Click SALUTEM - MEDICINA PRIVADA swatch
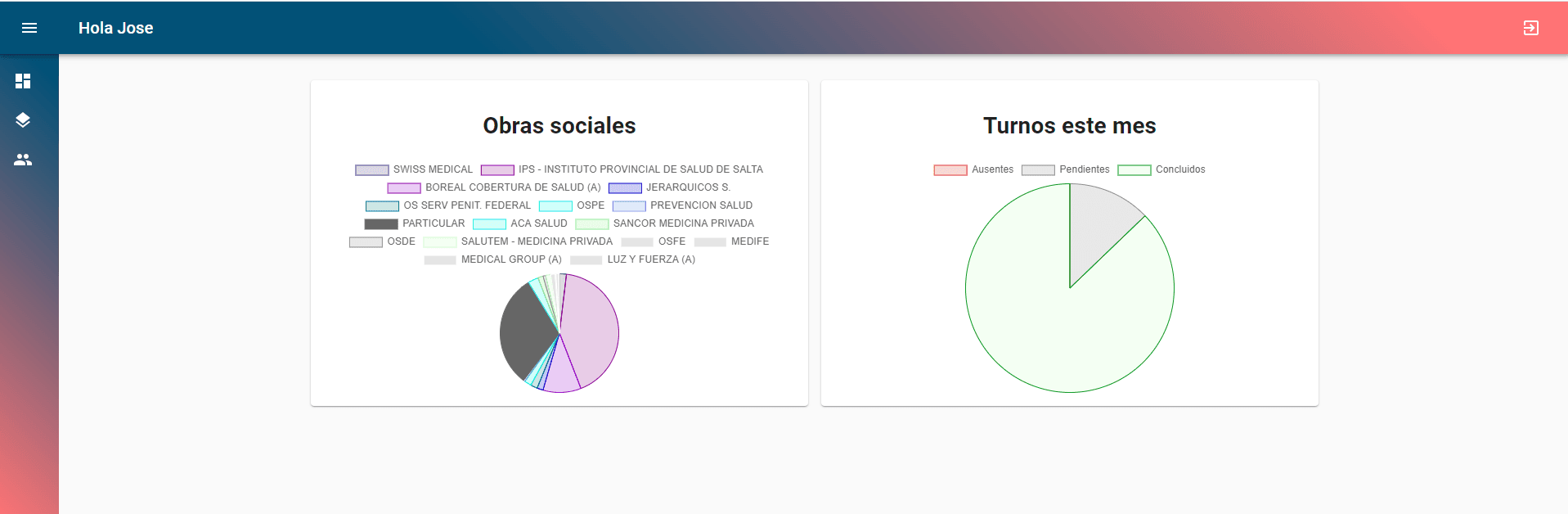The height and width of the screenshot is (514, 1568). point(439,241)
